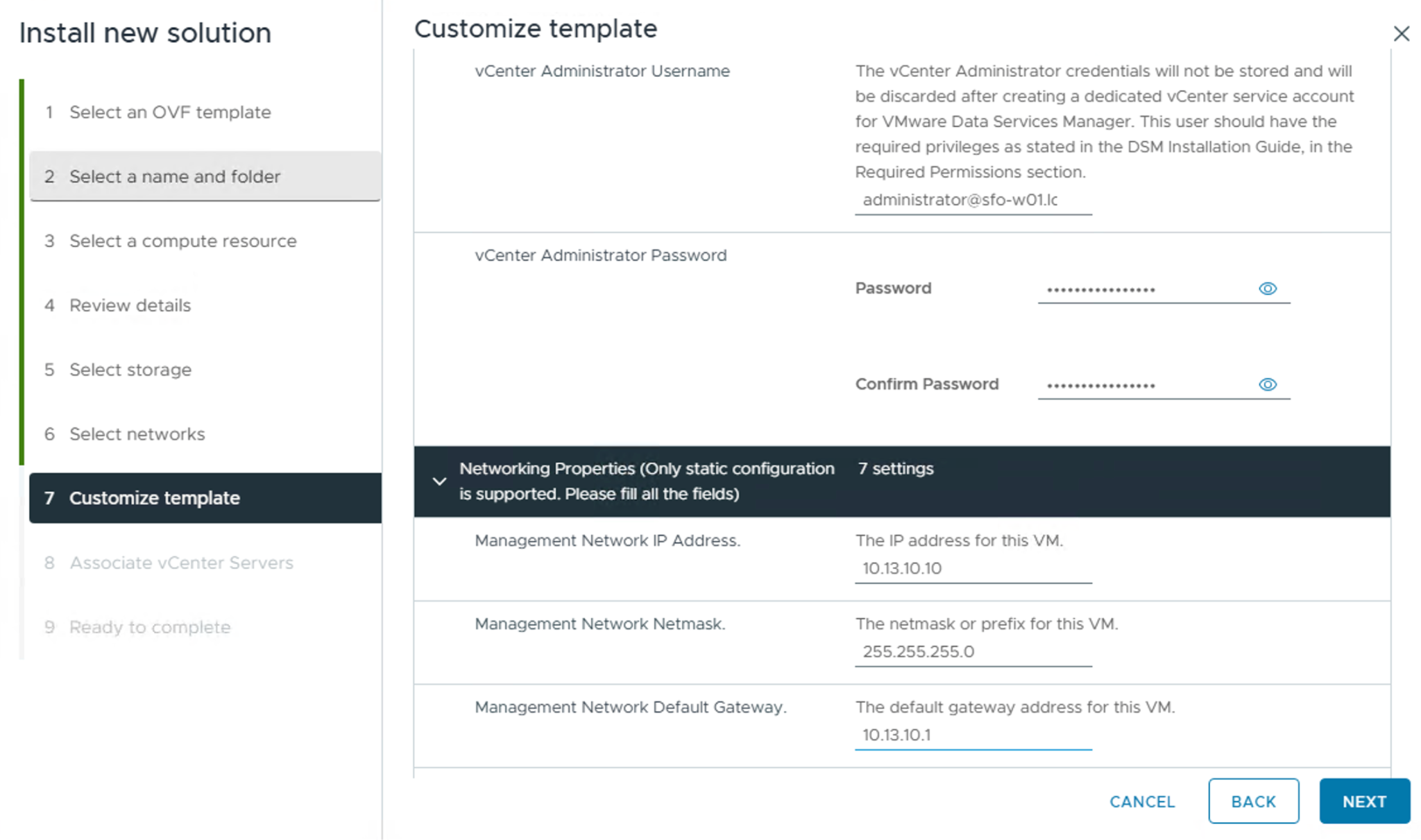Viewport: 1421px width, 840px height.
Task: Click the Next button
Action: click(x=1363, y=801)
